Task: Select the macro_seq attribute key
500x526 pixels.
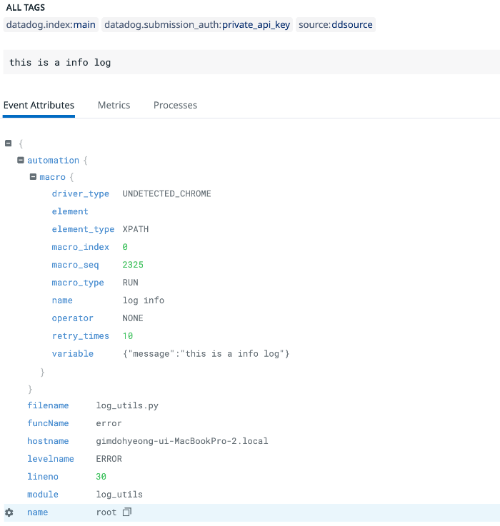Action: click(x=75, y=265)
